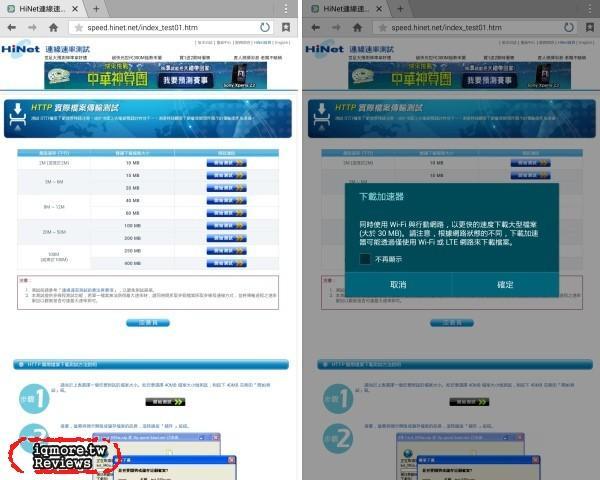
Task: Open the home page in the browser without the dialog
Action: click(x=54, y=28)
